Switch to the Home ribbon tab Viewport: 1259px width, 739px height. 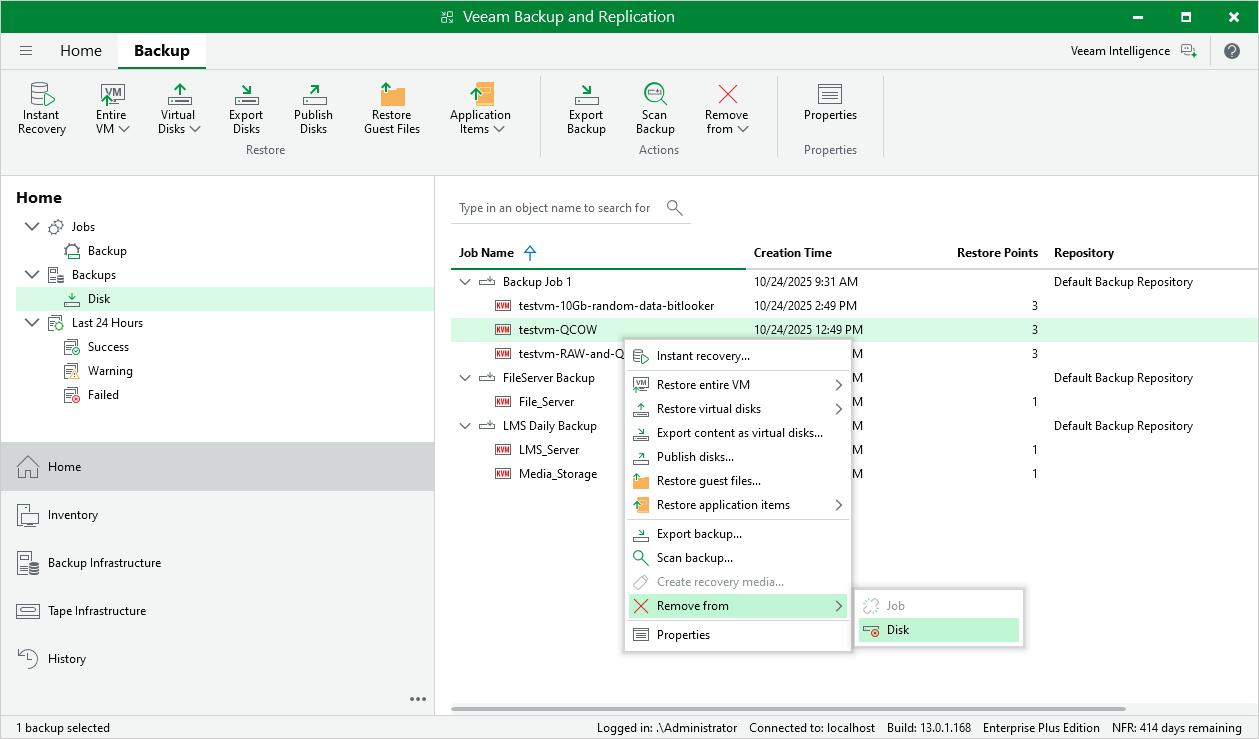tap(81, 51)
